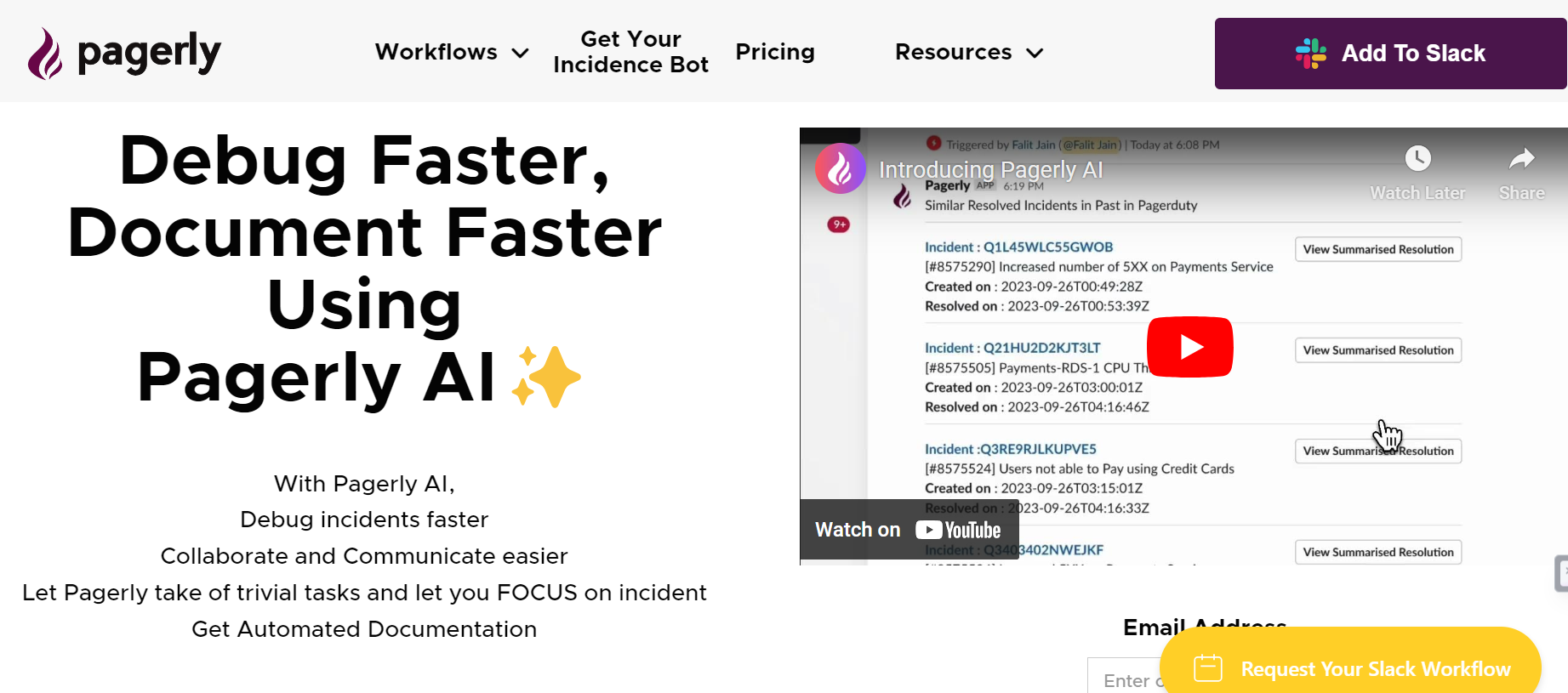The height and width of the screenshot is (693, 1568).
Task: Click the sparkles emoji beside Pagerly AI
Action: [x=546, y=377]
